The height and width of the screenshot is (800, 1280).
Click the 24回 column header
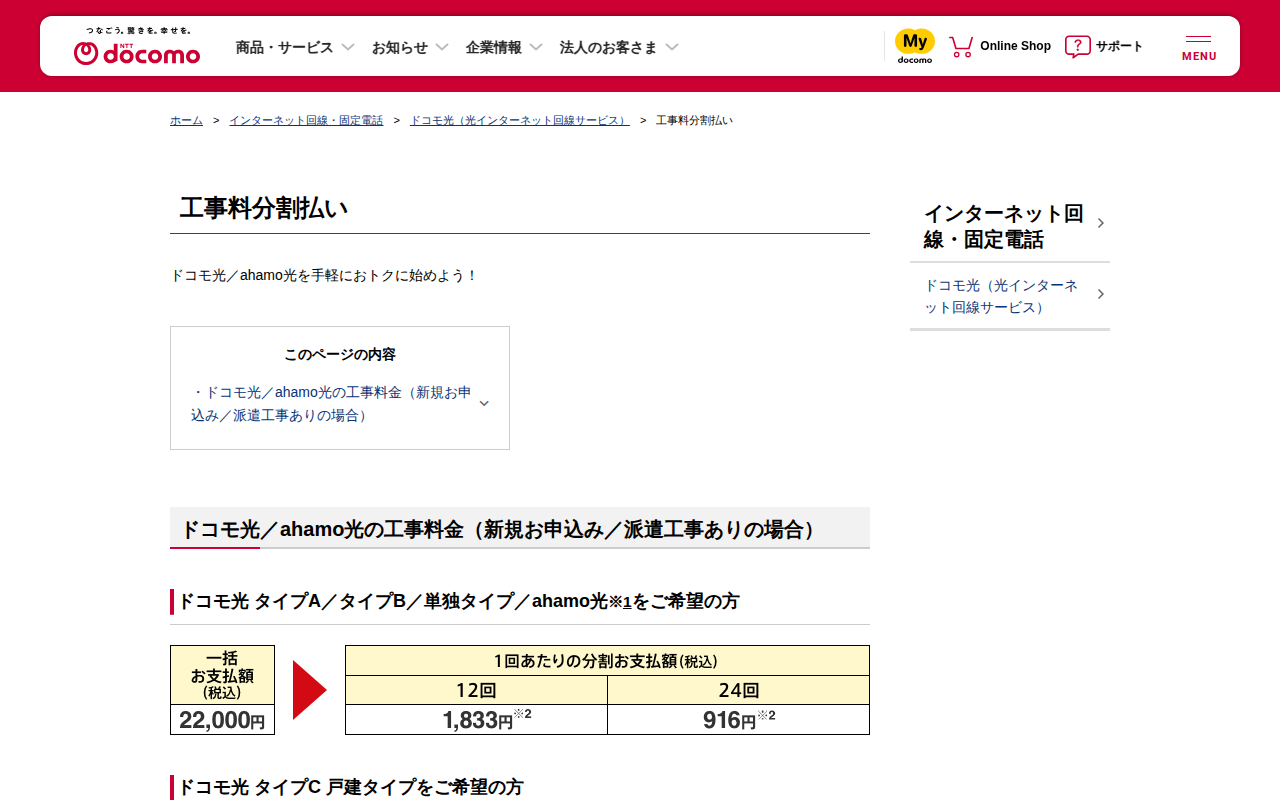pos(738,690)
